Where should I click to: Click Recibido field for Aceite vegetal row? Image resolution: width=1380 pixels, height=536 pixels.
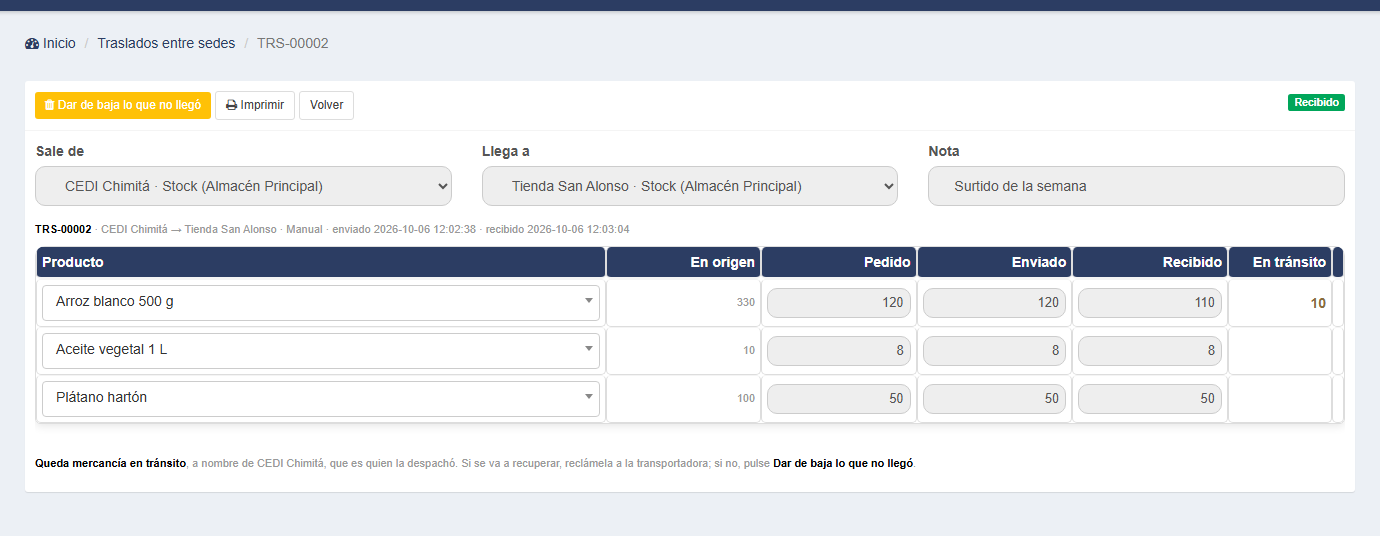tap(1150, 351)
